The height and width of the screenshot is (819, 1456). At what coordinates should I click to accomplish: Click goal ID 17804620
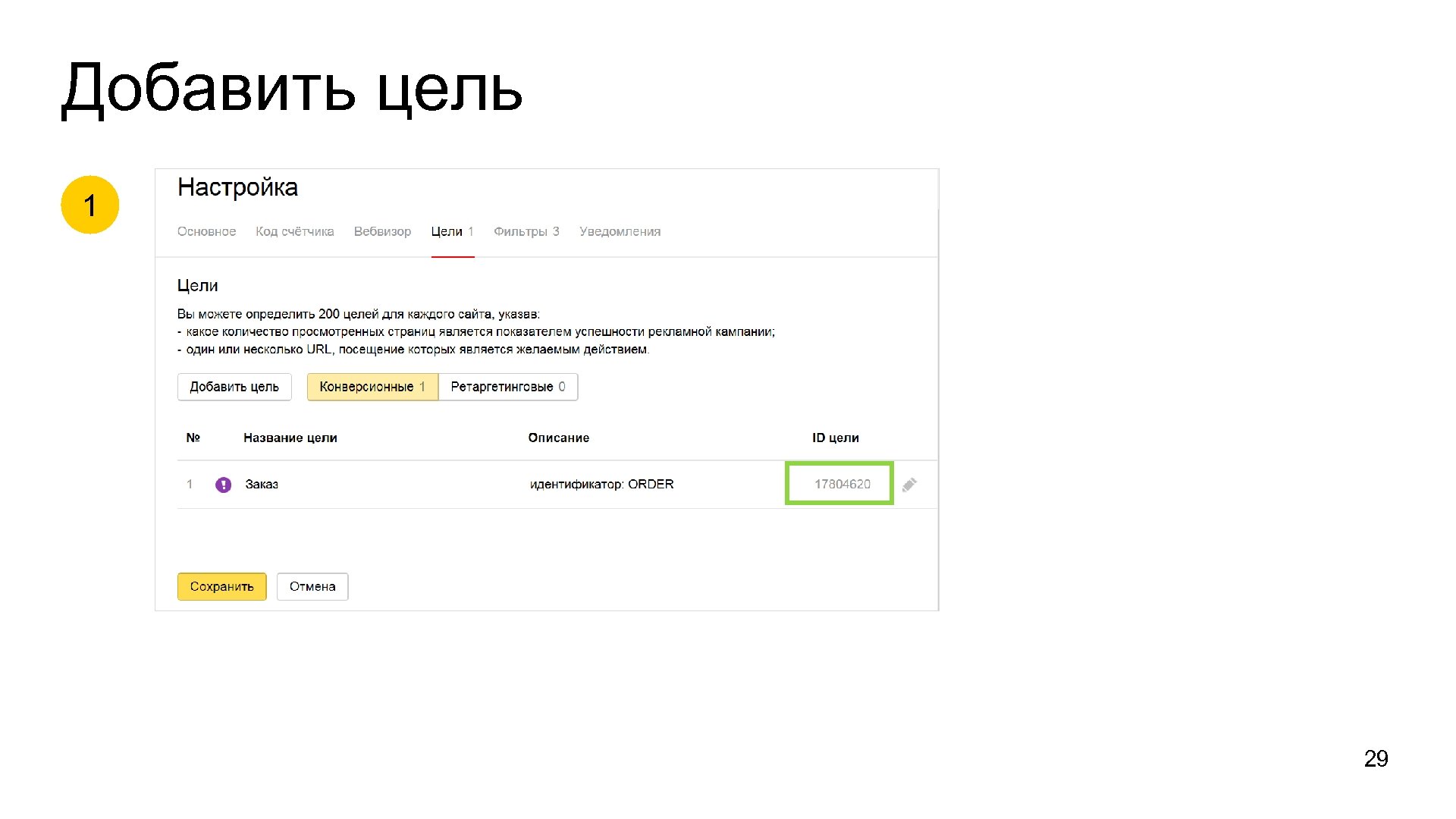pyautogui.click(x=842, y=484)
